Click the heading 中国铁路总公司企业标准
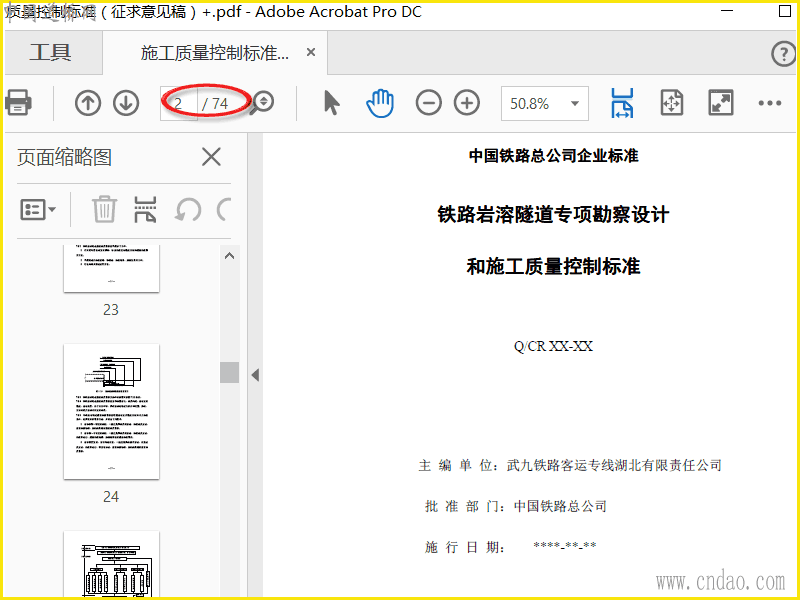Viewport: 800px width, 600px height. 554,156
